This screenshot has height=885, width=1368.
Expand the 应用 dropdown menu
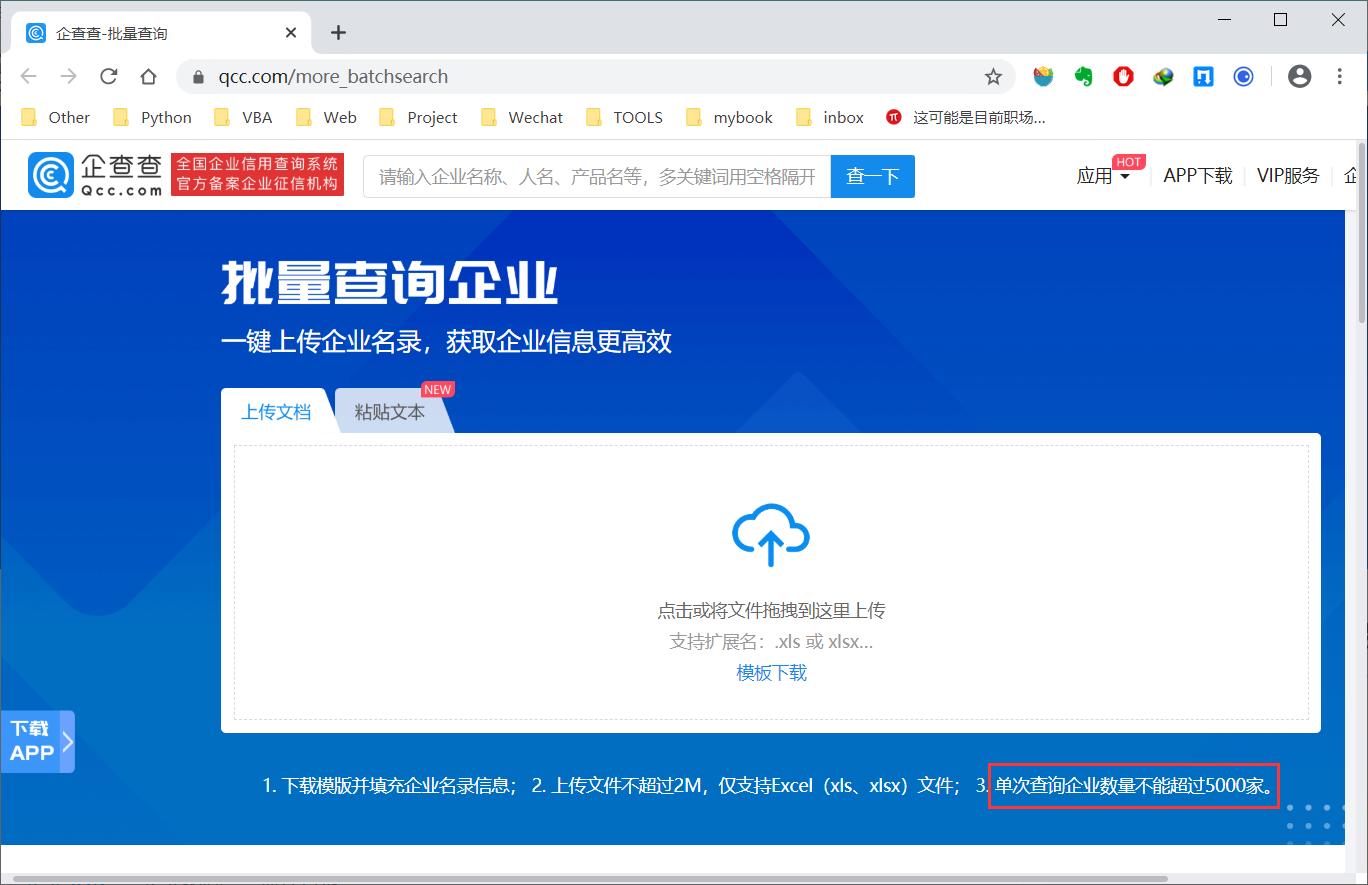tap(1103, 176)
